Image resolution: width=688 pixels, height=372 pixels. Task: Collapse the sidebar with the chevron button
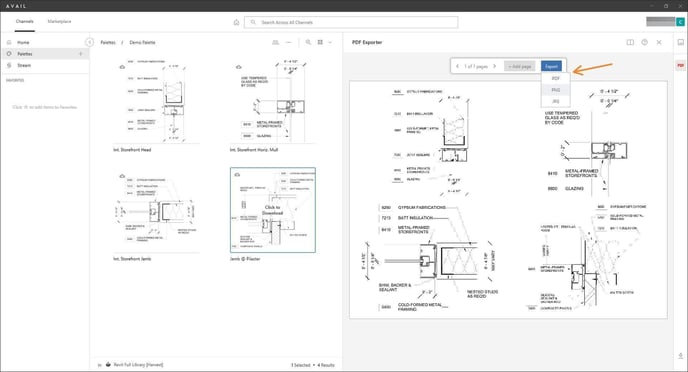pyautogui.click(x=89, y=43)
